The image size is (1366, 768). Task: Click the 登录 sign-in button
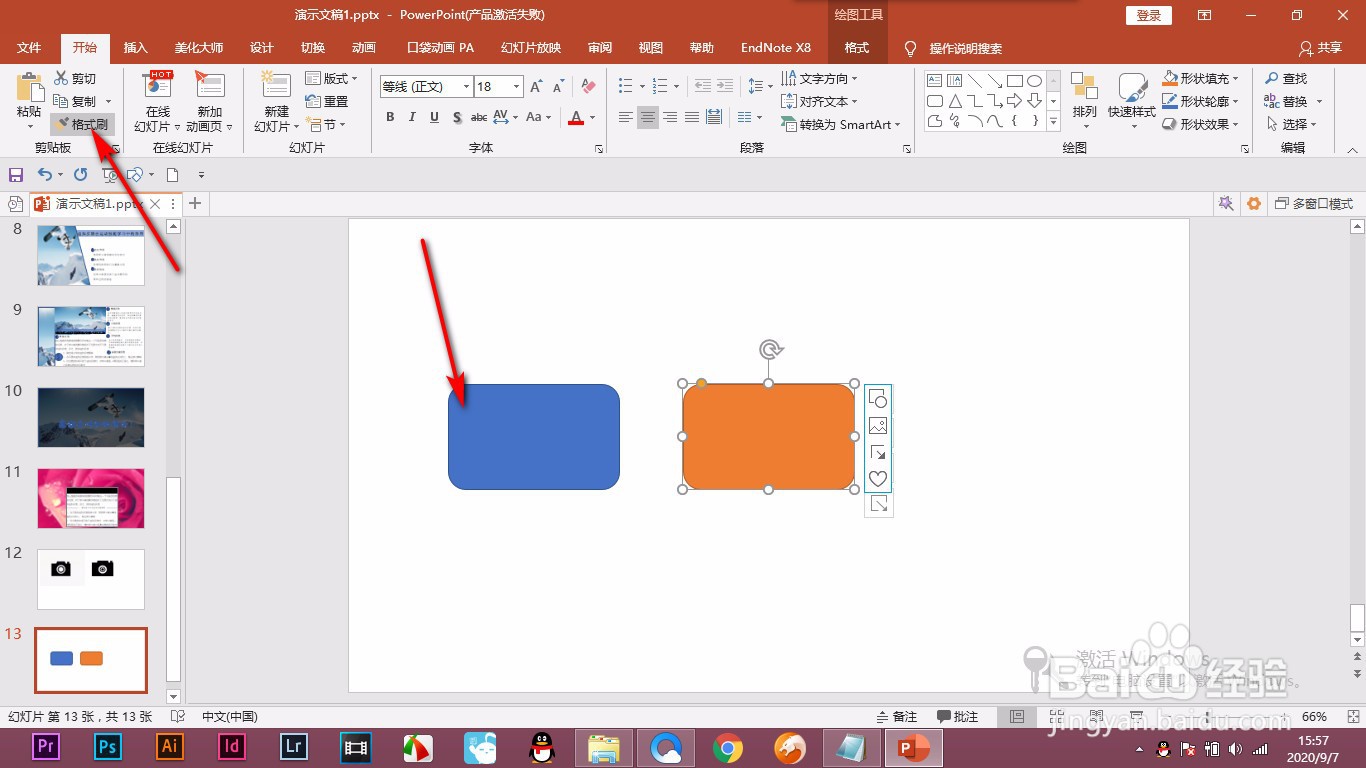(1149, 15)
